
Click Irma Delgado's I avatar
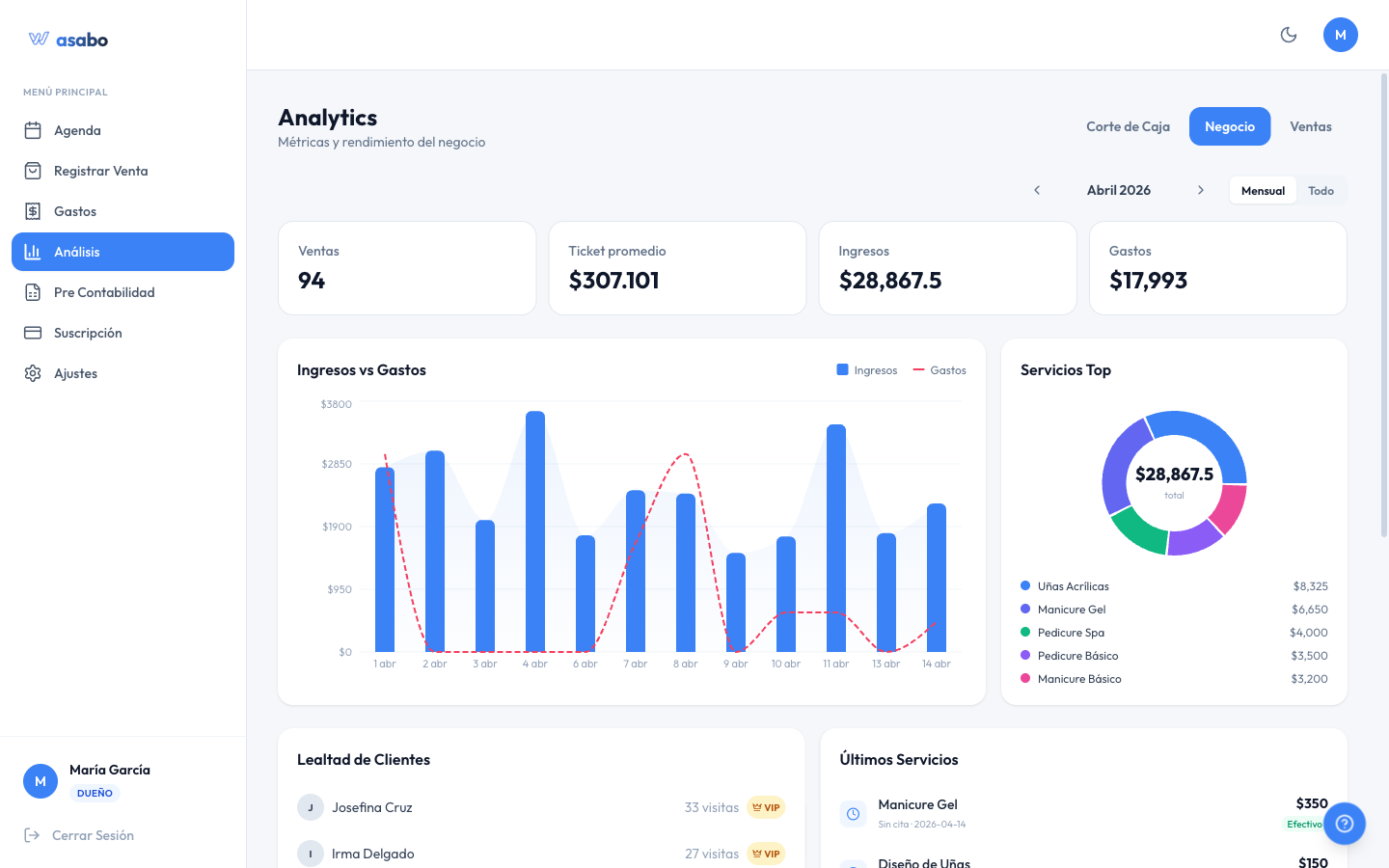click(311, 854)
